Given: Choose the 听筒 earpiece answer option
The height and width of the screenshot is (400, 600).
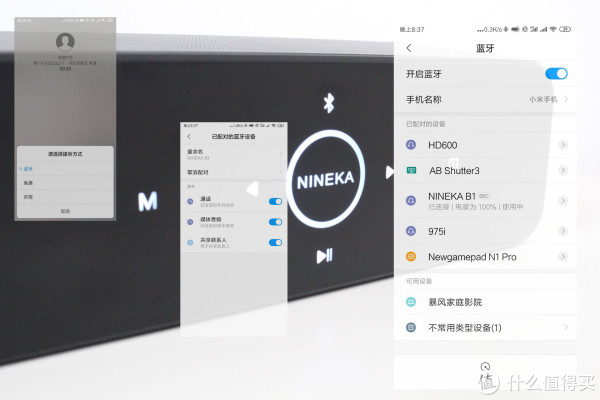Looking at the screenshot, I should click(65, 197).
